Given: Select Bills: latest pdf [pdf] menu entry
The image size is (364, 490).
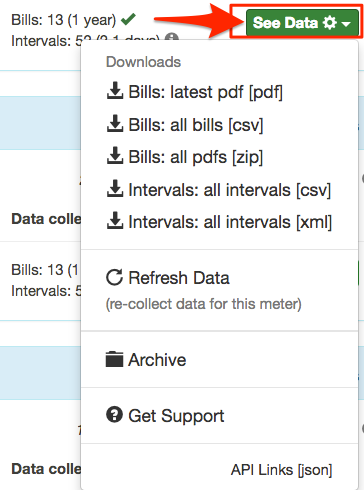Looking at the screenshot, I should (194, 91).
